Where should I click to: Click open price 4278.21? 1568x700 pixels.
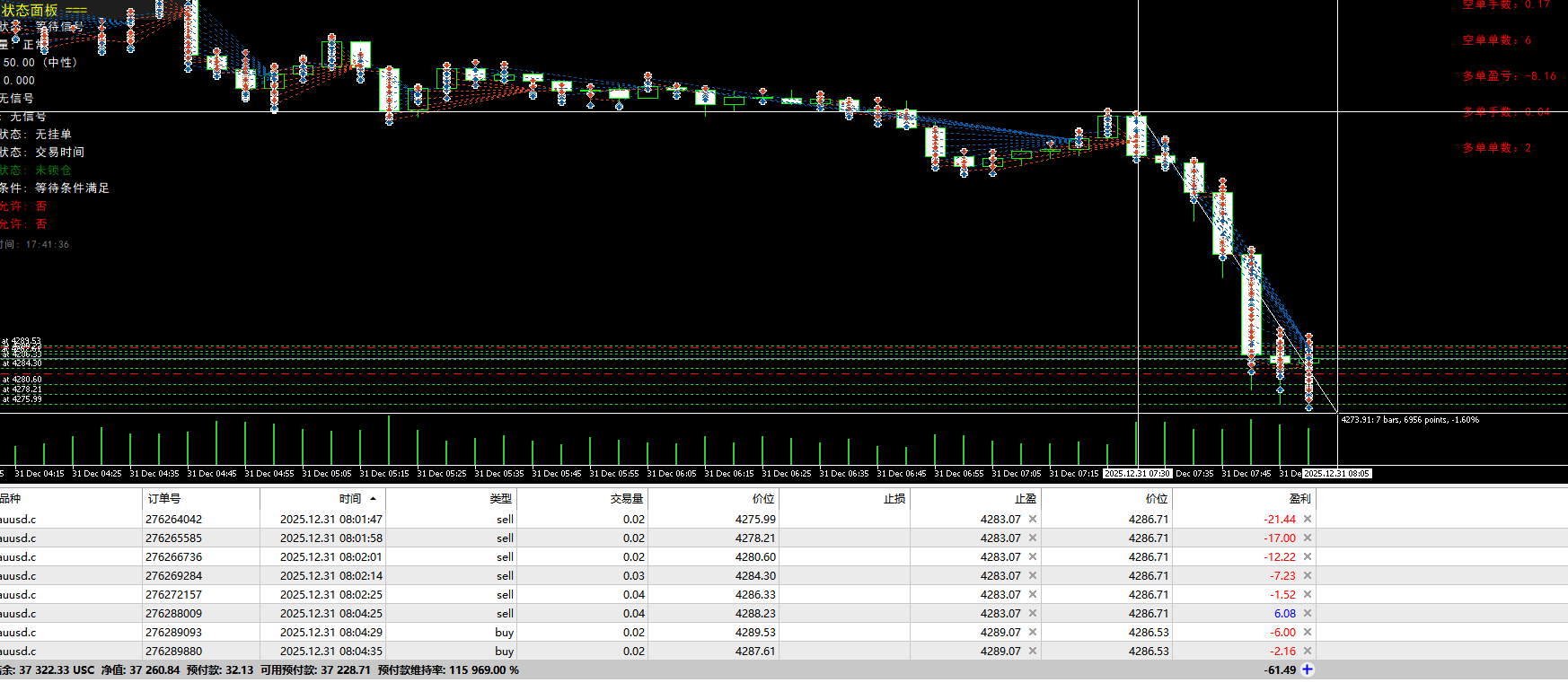pyautogui.click(x=755, y=538)
